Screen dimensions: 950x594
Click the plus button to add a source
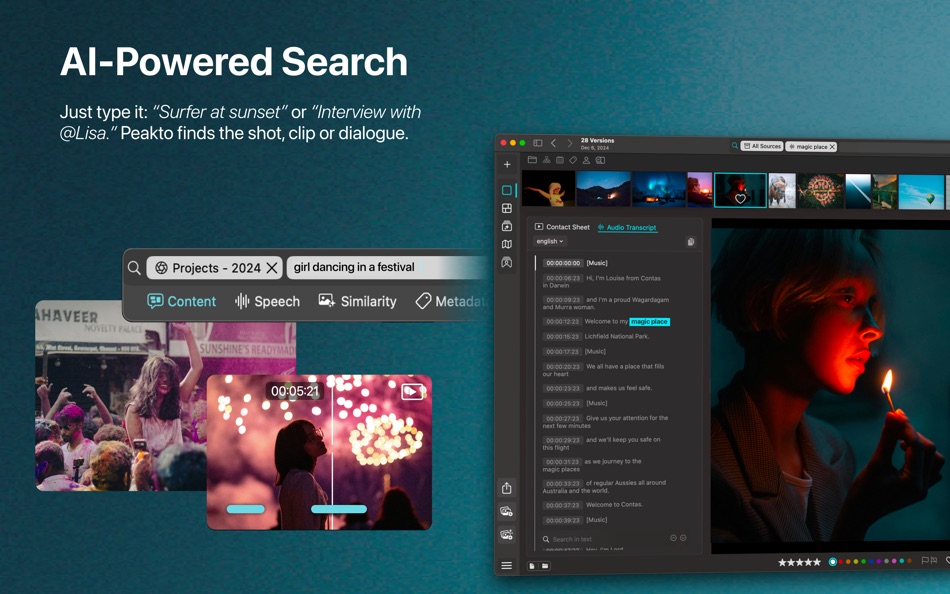click(507, 164)
